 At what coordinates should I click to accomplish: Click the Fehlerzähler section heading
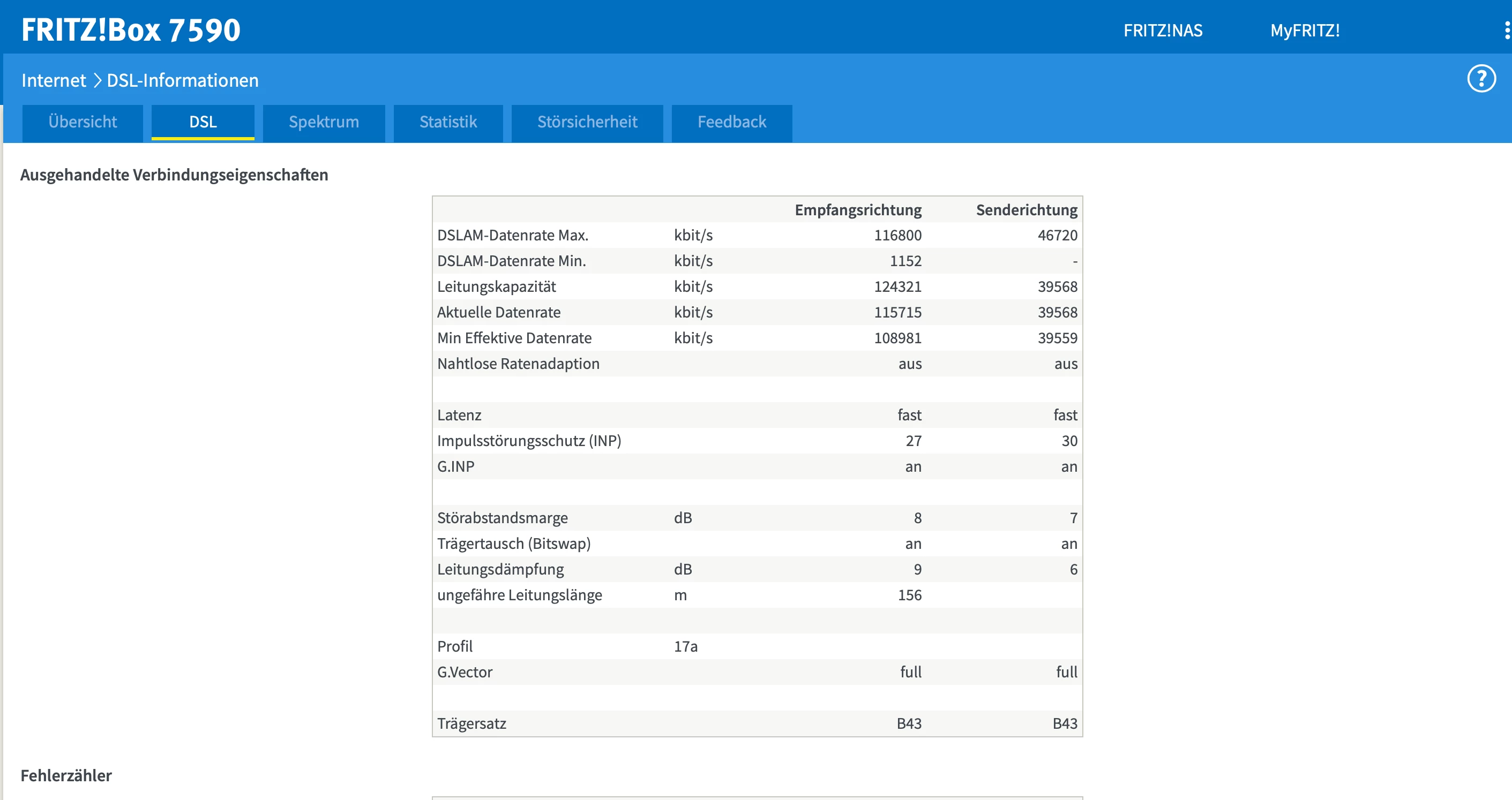point(66,775)
